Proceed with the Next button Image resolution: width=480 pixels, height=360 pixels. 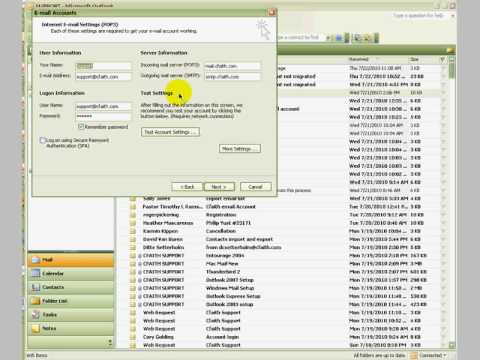pos(219,187)
